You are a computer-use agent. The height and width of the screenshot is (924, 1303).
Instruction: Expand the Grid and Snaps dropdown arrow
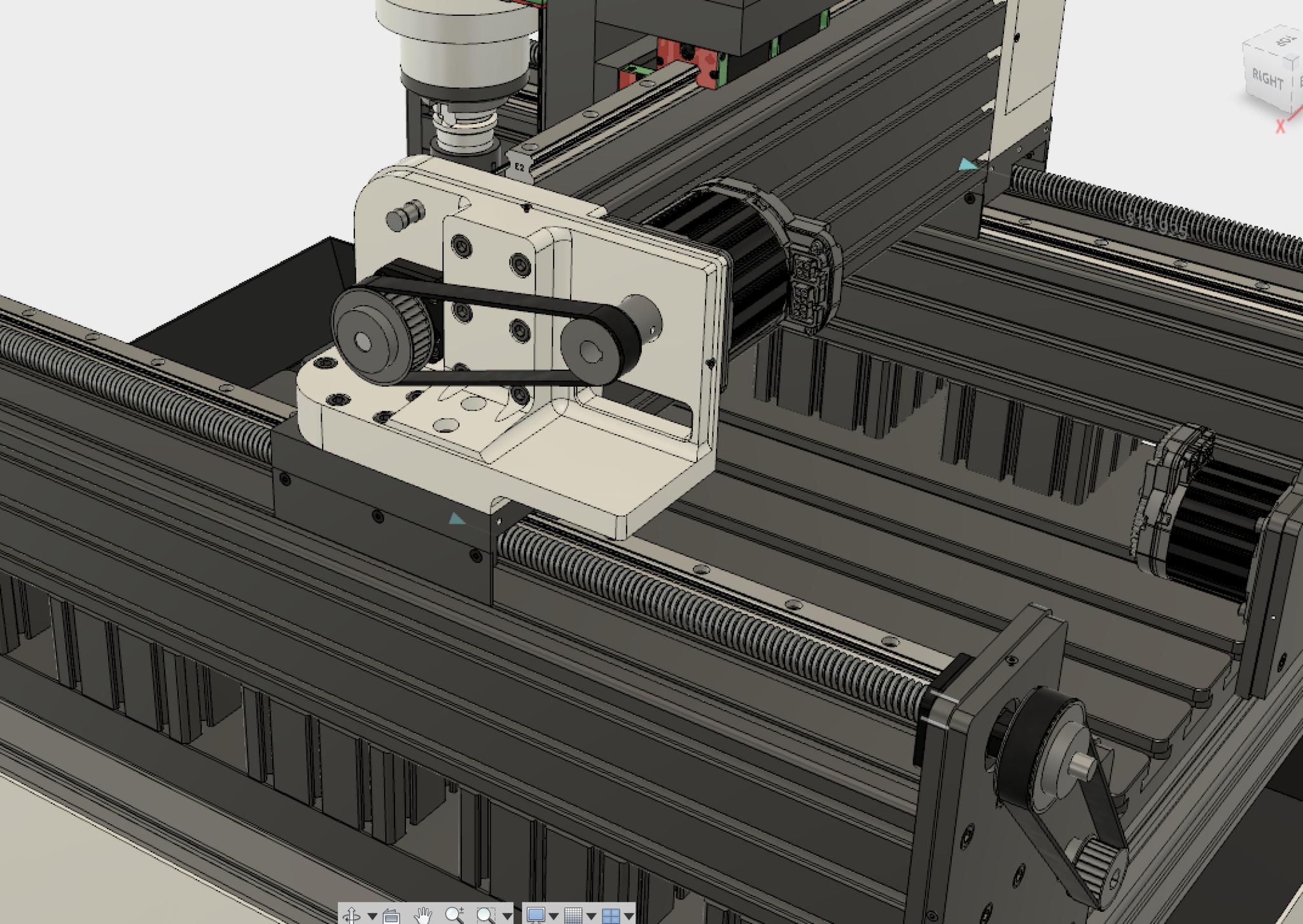click(x=591, y=916)
